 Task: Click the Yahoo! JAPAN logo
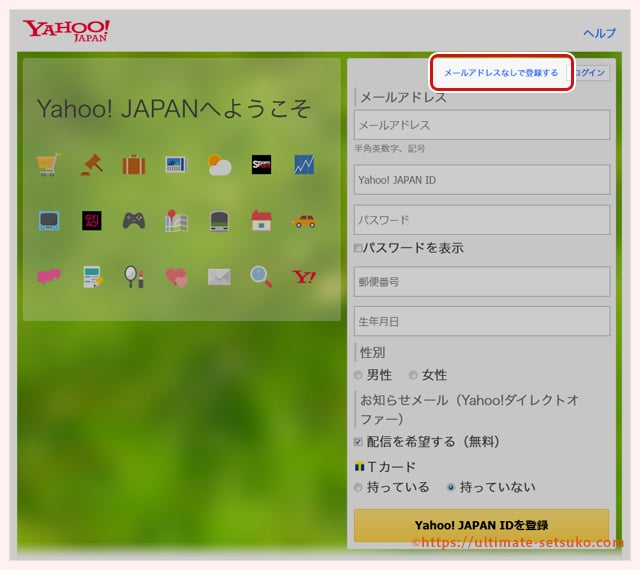(67, 31)
